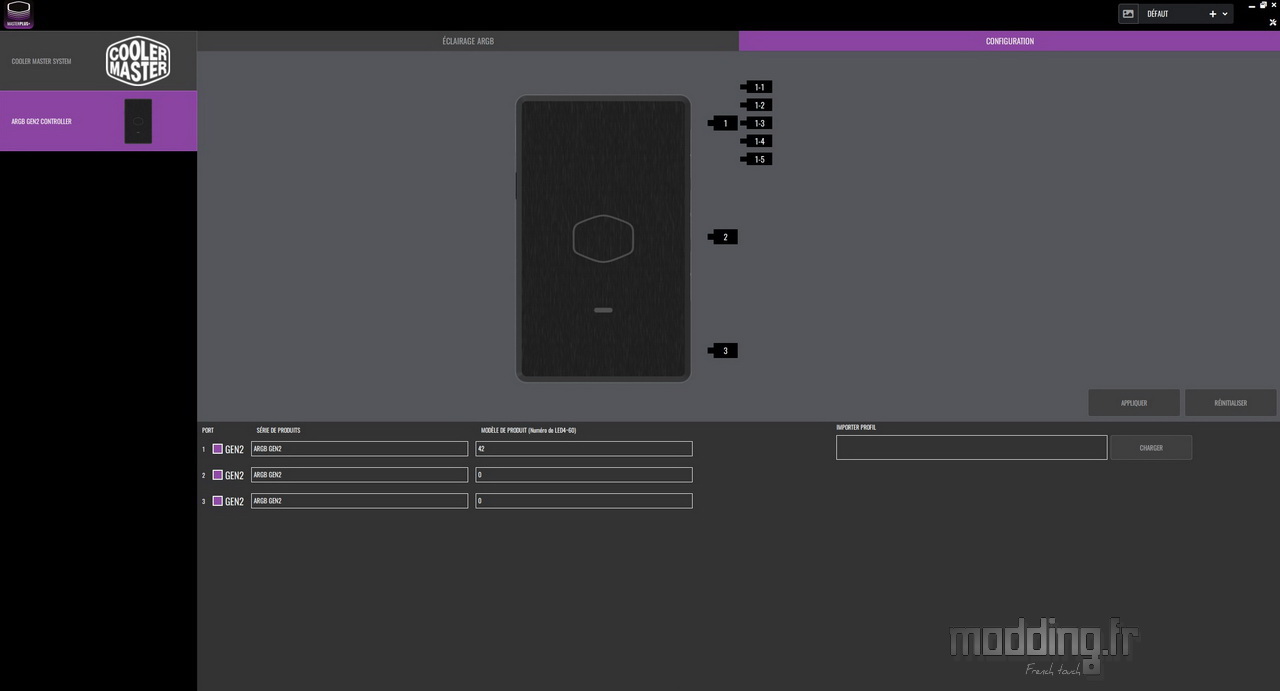Click the Charger button

click(x=1151, y=448)
